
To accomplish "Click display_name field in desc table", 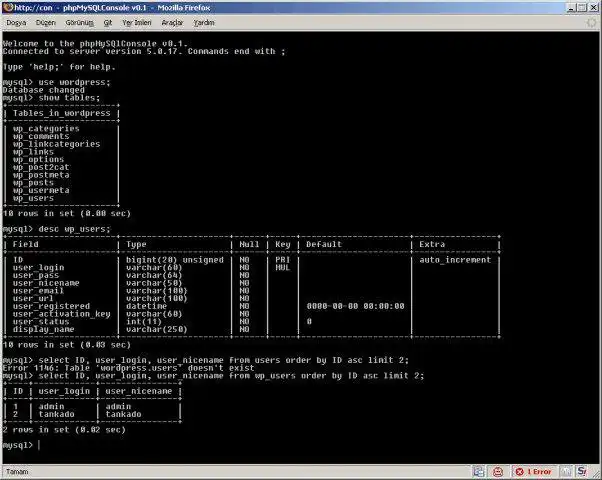I will 43,329.
